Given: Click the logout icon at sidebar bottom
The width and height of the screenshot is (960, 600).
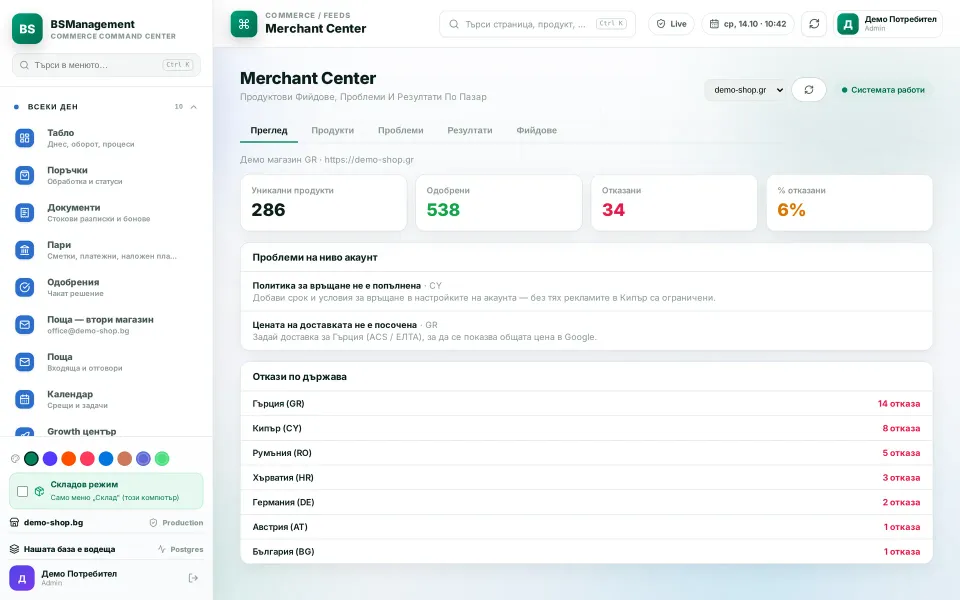Looking at the screenshot, I should [x=193, y=578].
